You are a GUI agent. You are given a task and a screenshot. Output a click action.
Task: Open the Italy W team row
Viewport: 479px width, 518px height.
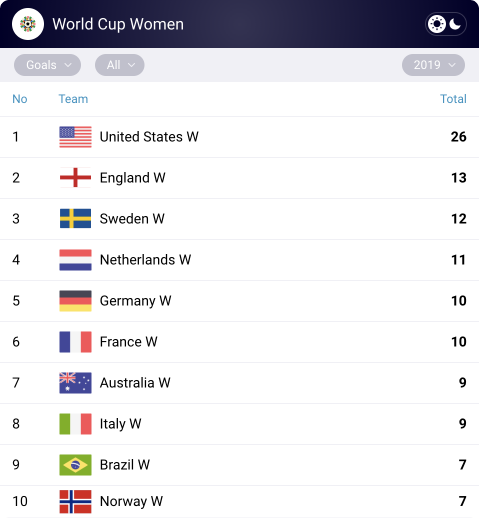point(239,424)
